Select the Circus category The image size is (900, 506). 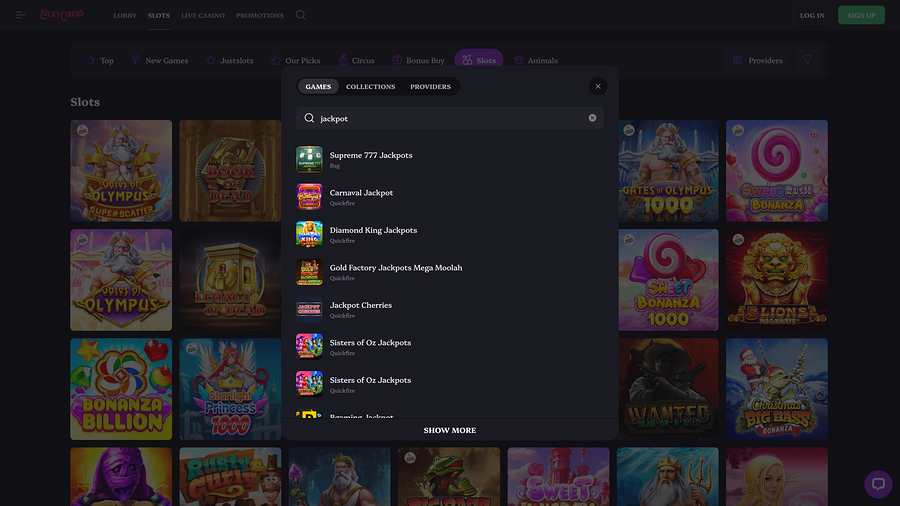pyautogui.click(x=356, y=60)
